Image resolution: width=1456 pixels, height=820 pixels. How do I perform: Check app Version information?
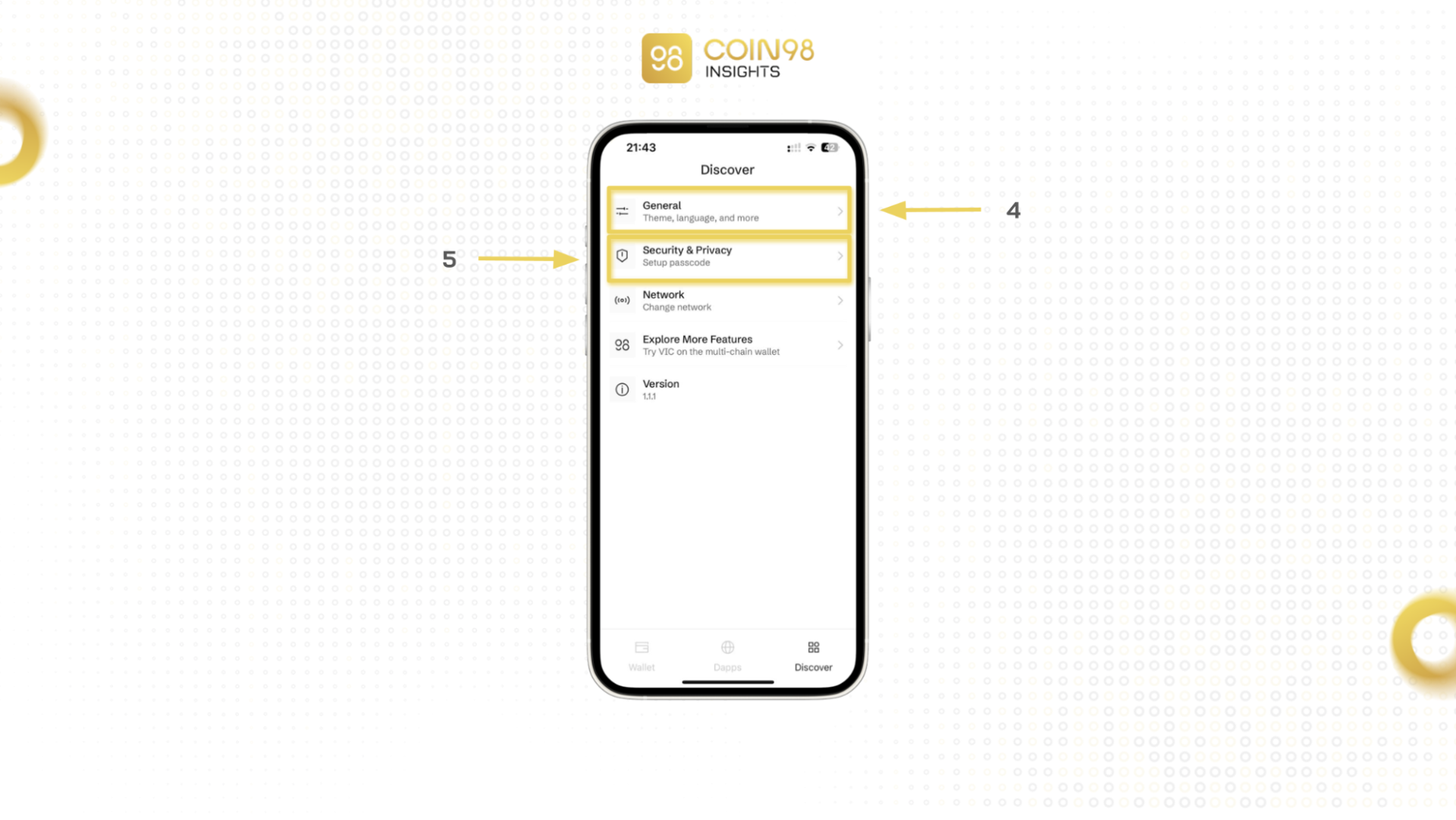[728, 389]
